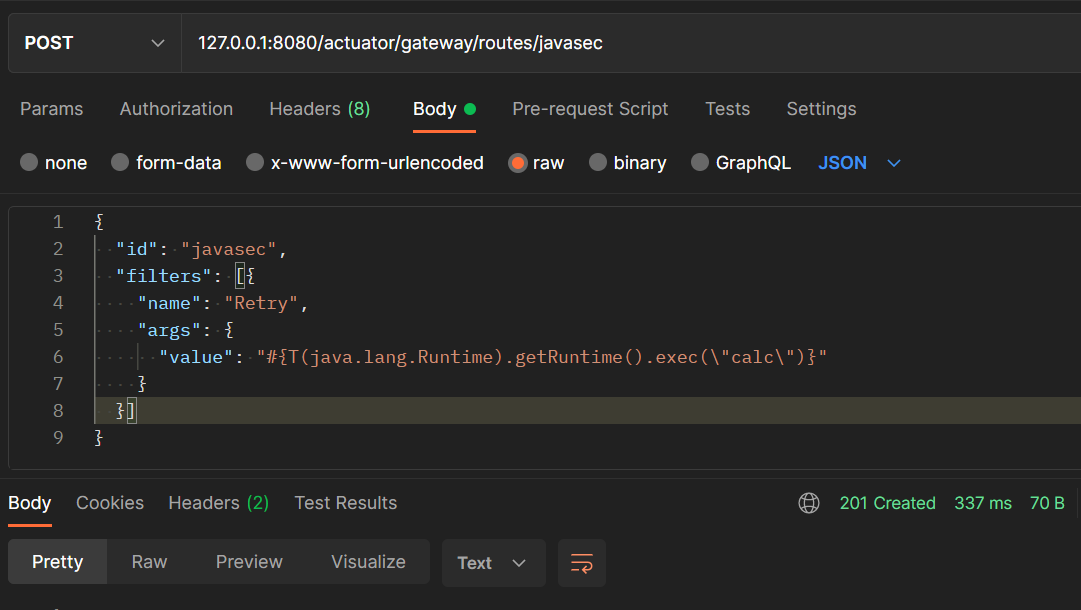Open the Text response format dropdown
The image size is (1081, 610).
[x=492, y=563]
